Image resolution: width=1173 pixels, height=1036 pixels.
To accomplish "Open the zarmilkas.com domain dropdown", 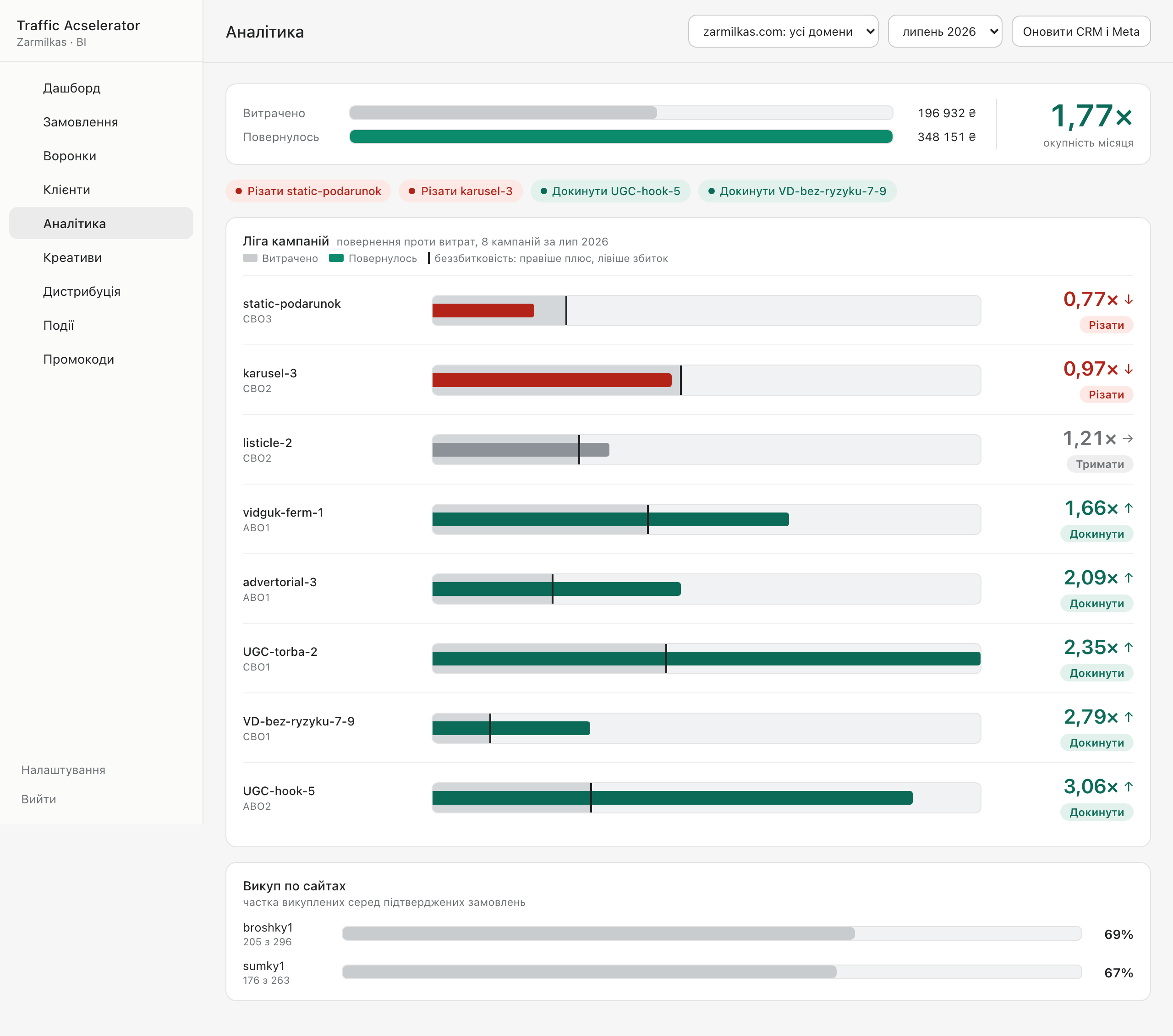I will click(783, 32).
